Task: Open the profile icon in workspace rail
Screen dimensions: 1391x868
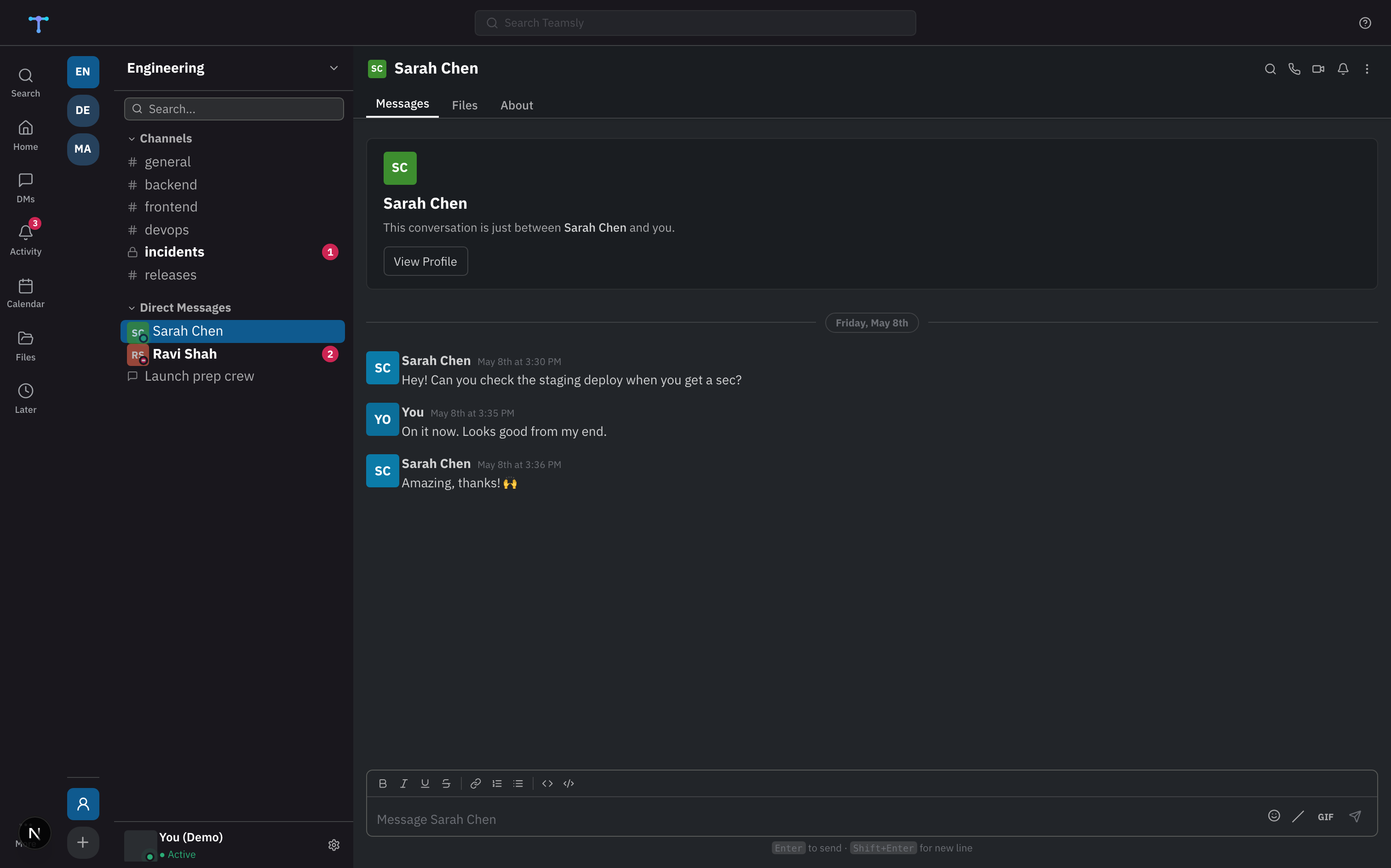Action: (x=83, y=804)
